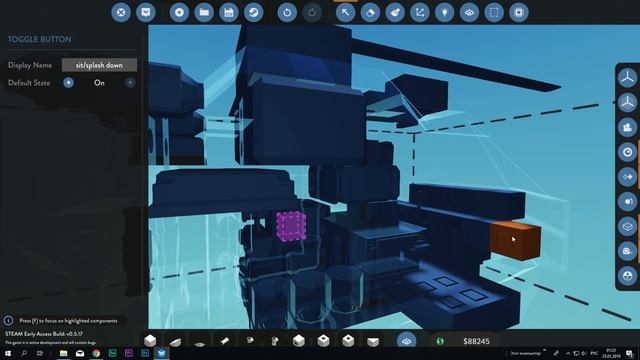Select the inverse pyramid block component
This screenshot has height=360, width=640.
tap(373, 341)
